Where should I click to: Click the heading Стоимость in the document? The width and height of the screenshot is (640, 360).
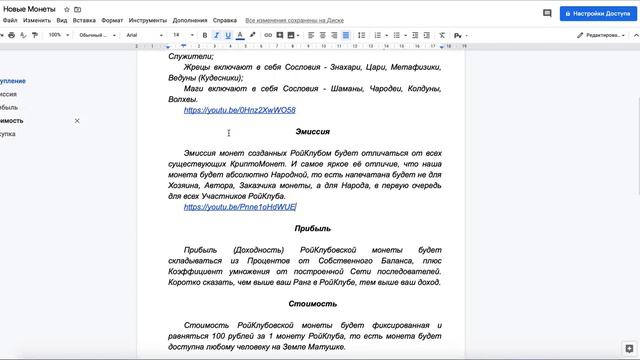tap(312, 304)
